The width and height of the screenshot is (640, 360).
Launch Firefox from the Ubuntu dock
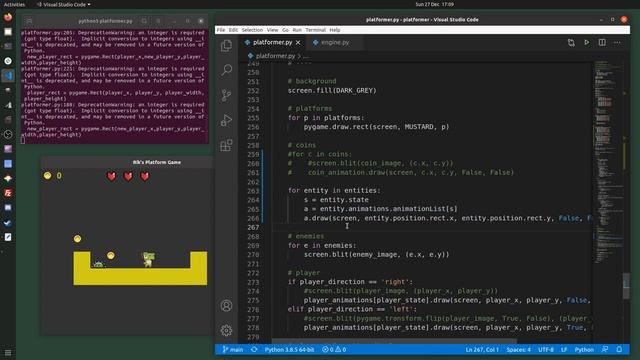point(8,17)
